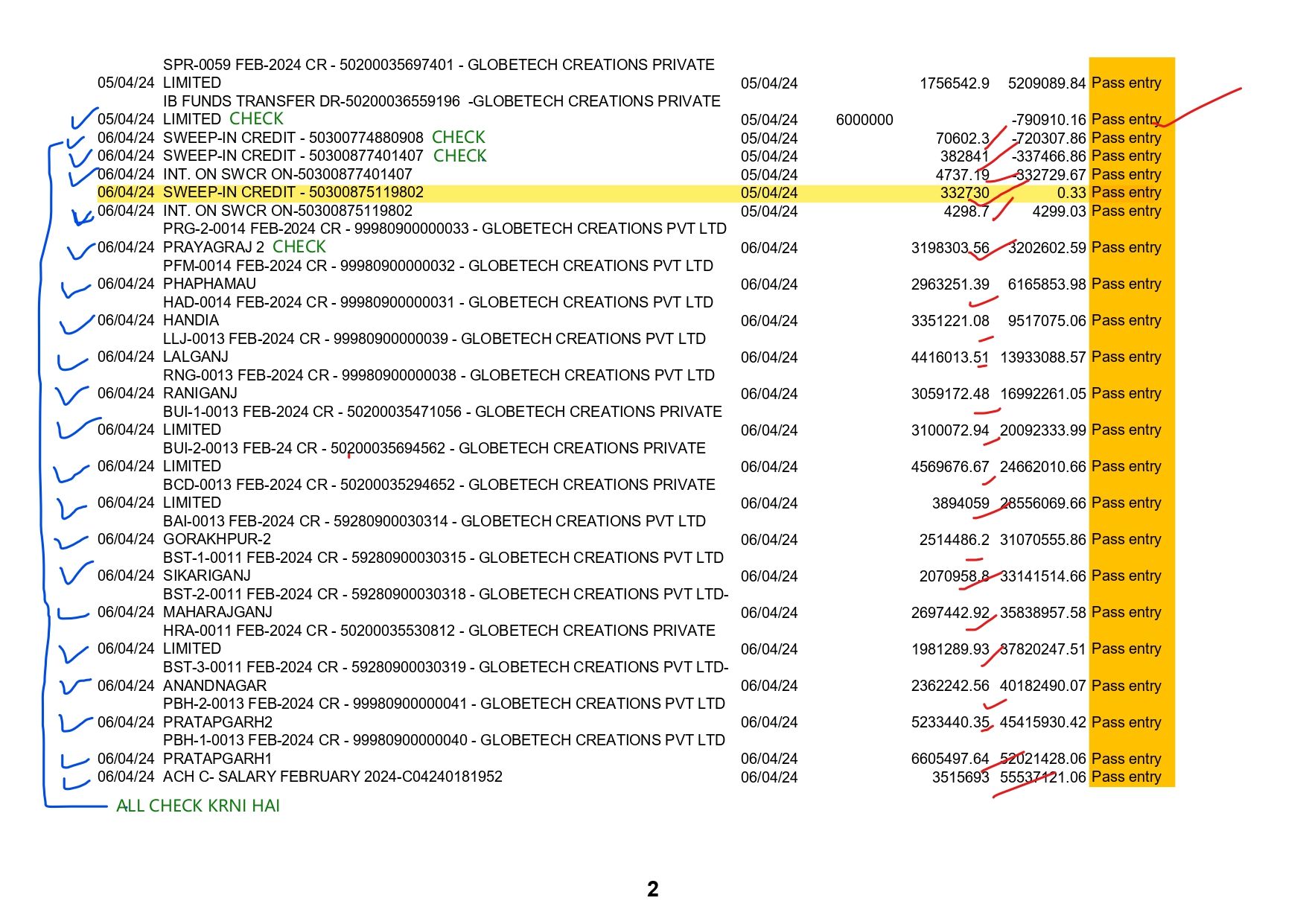This screenshot has width=1306, height=924.
Task: Click CHECK annotation next to 50300877401407
Action: point(460,156)
